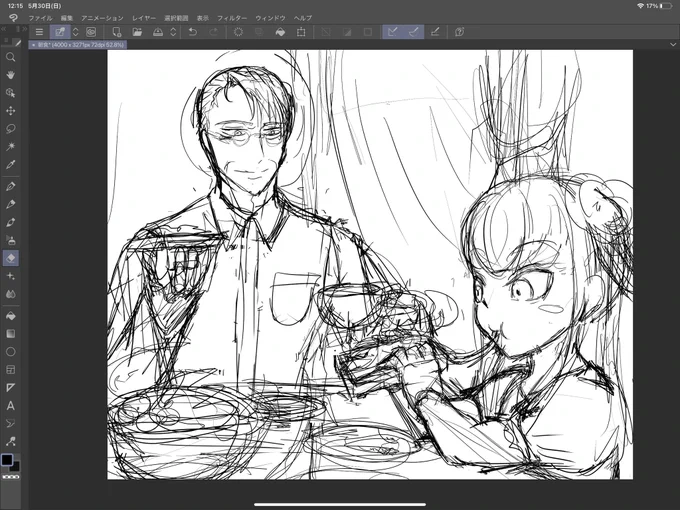
Task: Click the invert selection icon
Action: pyautogui.click(x=347, y=32)
